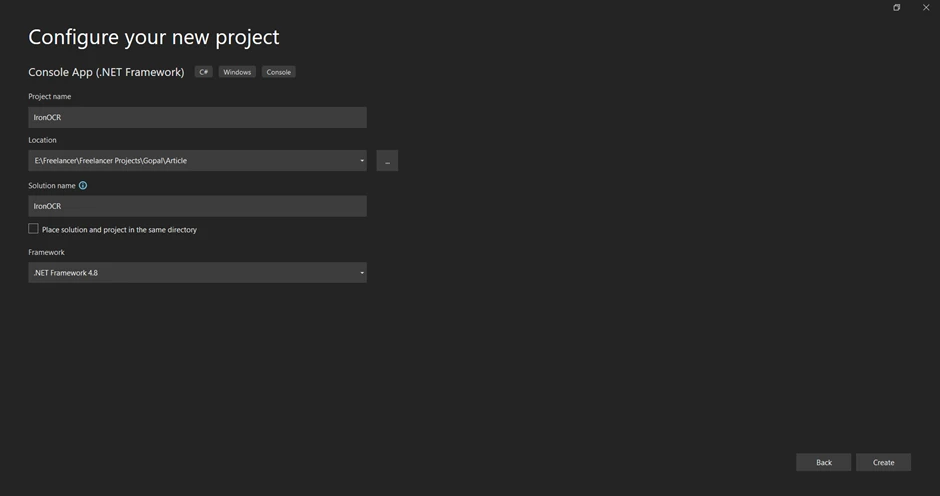Click the Console App (.NET Framework) title
940x496 pixels.
point(106,72)
